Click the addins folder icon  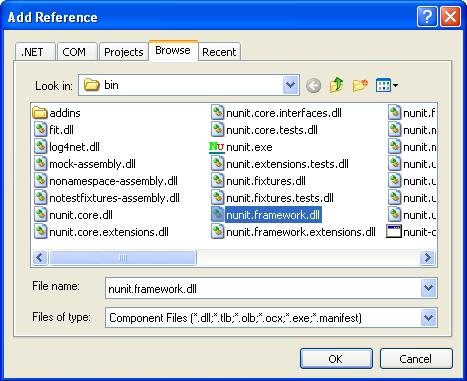point(40,113)
